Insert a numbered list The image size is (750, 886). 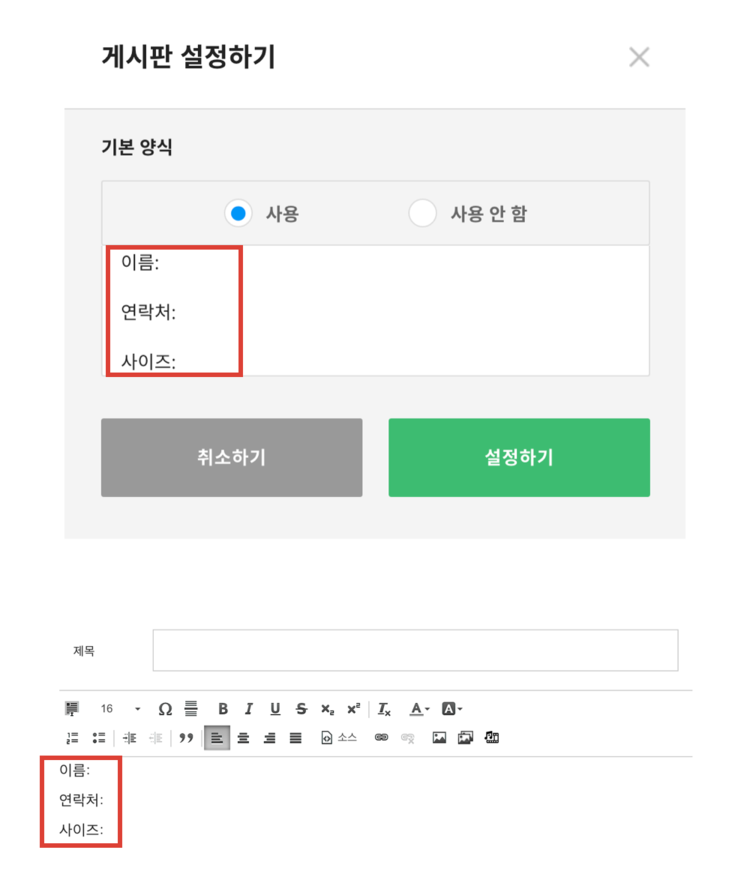[72, 738]
